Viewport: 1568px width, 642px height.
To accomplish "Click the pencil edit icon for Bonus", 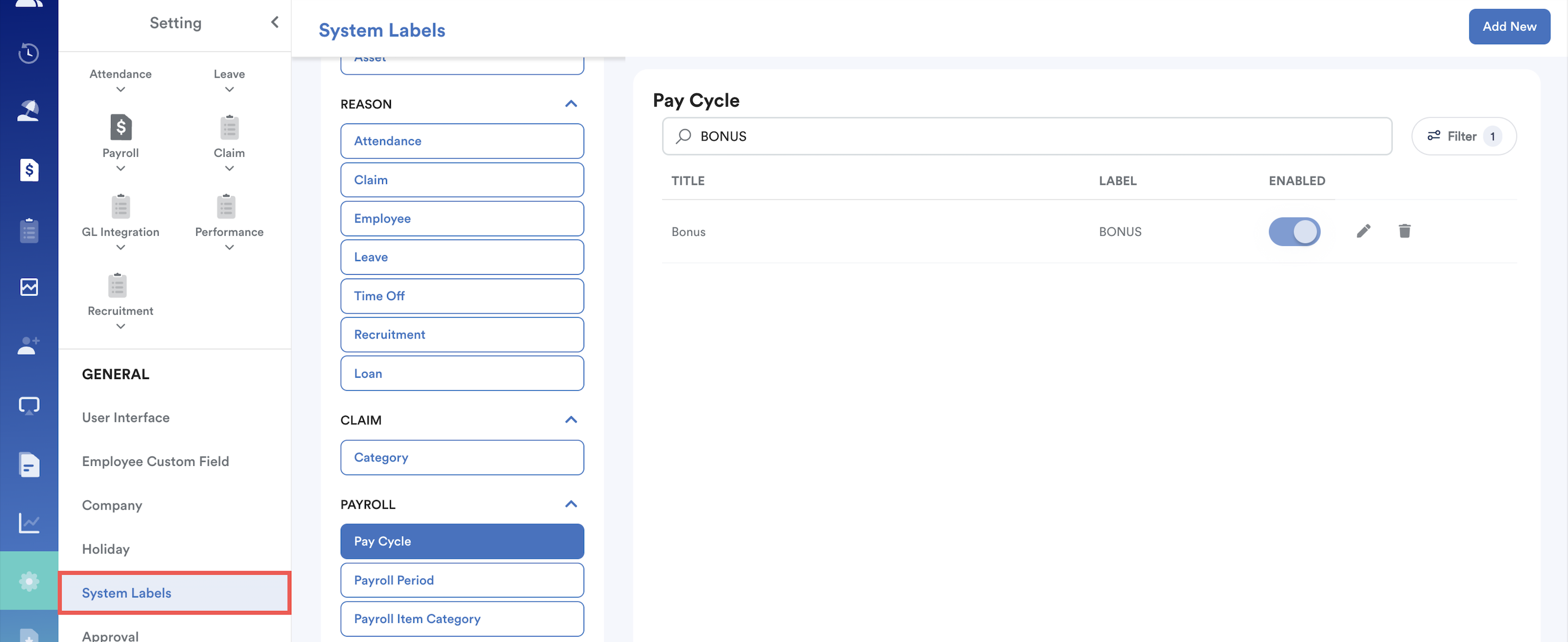I will [1363, 231].
